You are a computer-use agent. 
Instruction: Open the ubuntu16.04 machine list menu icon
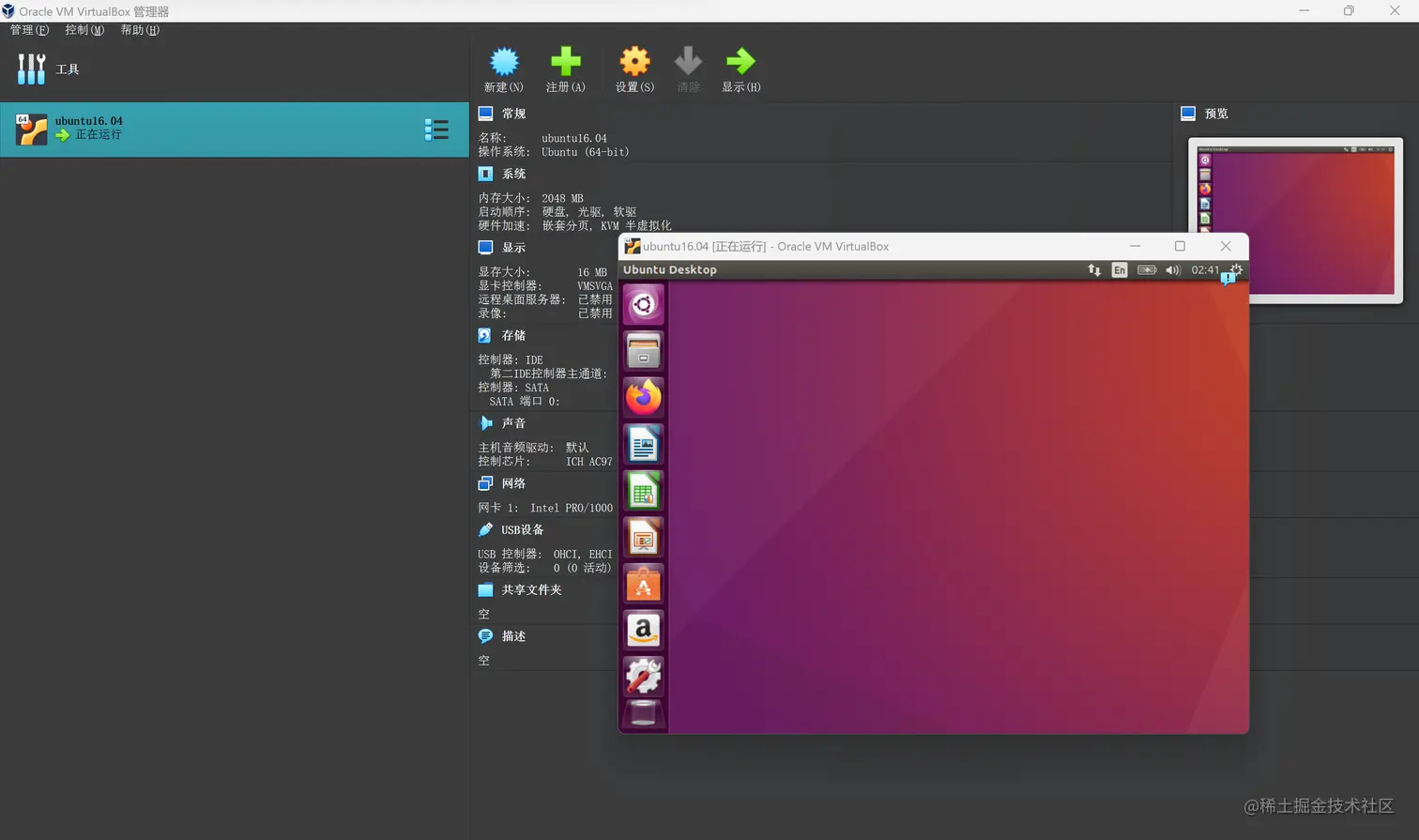coord(436,130)
